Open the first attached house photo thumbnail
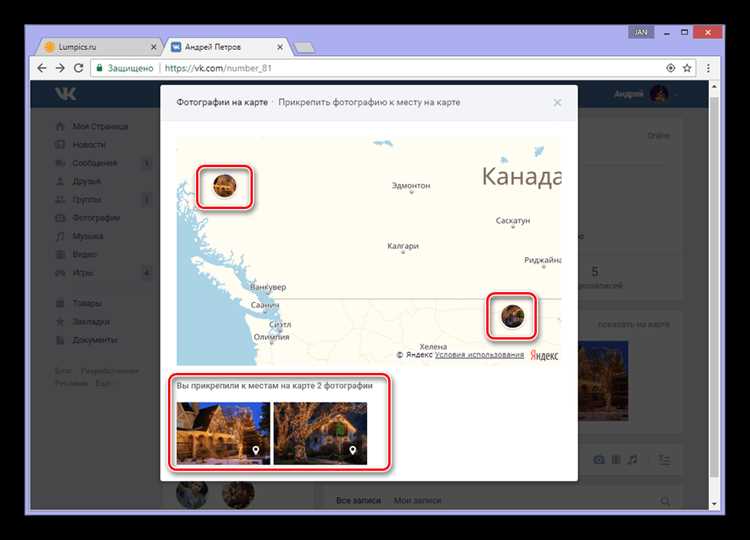This screenshot has height=540, width=750. click(x=223, y=433)
